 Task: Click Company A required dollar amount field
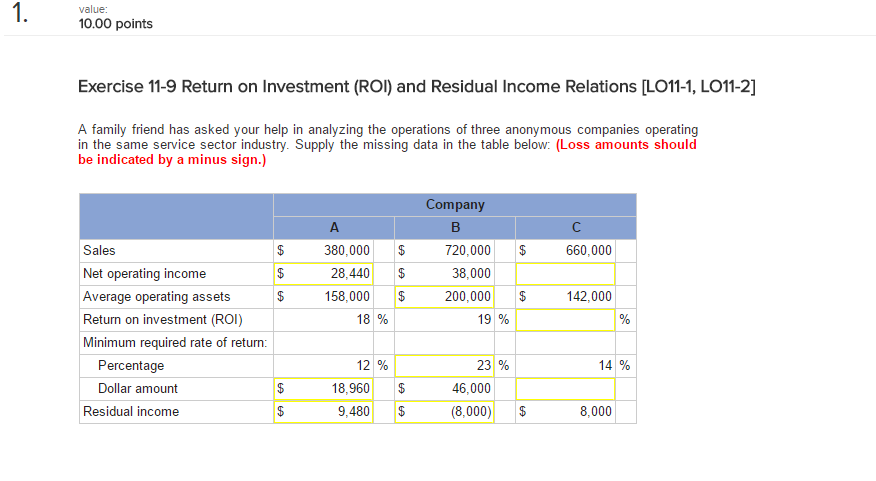point(323,388)
